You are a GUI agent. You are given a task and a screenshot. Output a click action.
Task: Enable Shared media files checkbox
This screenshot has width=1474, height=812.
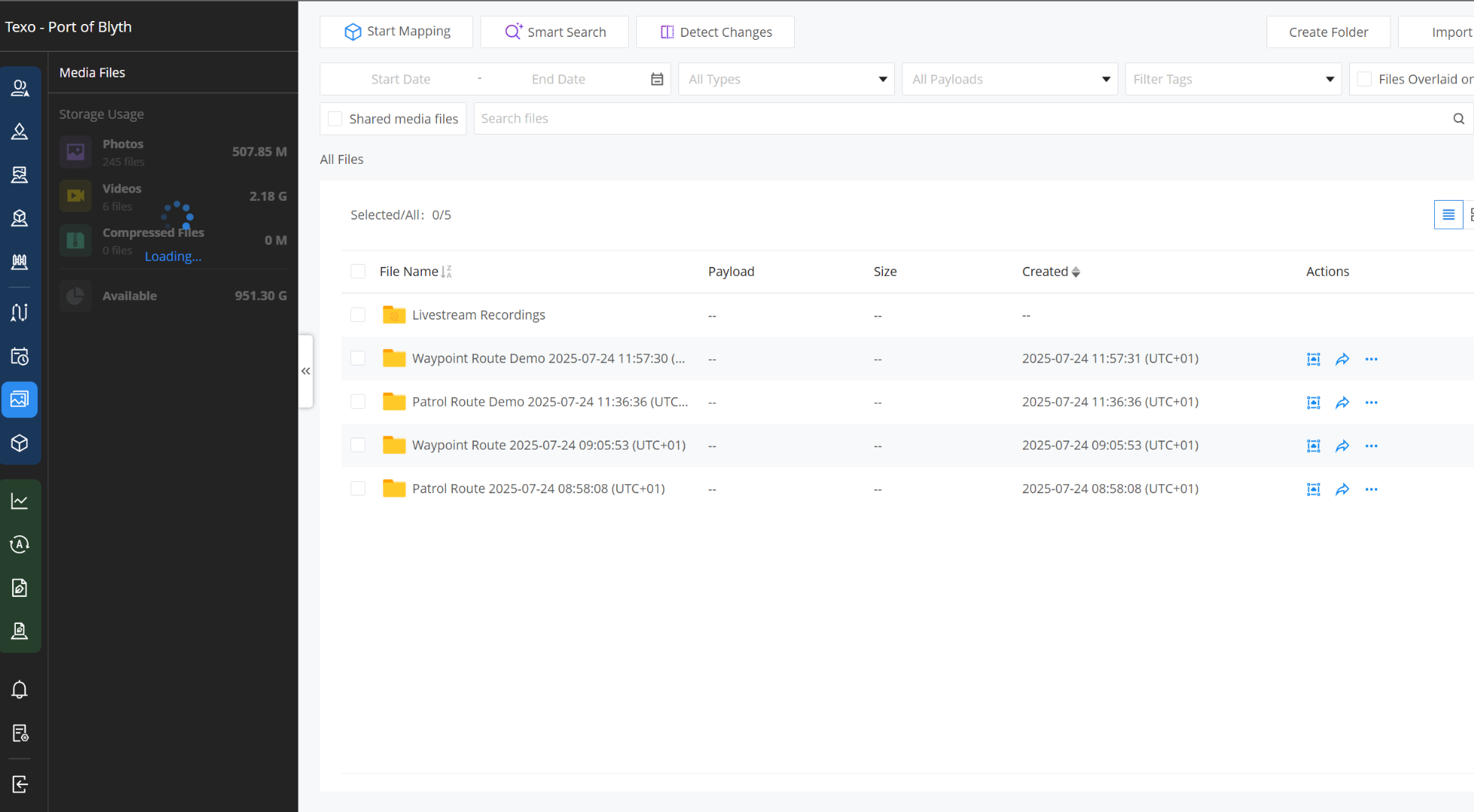click(335, 119)
